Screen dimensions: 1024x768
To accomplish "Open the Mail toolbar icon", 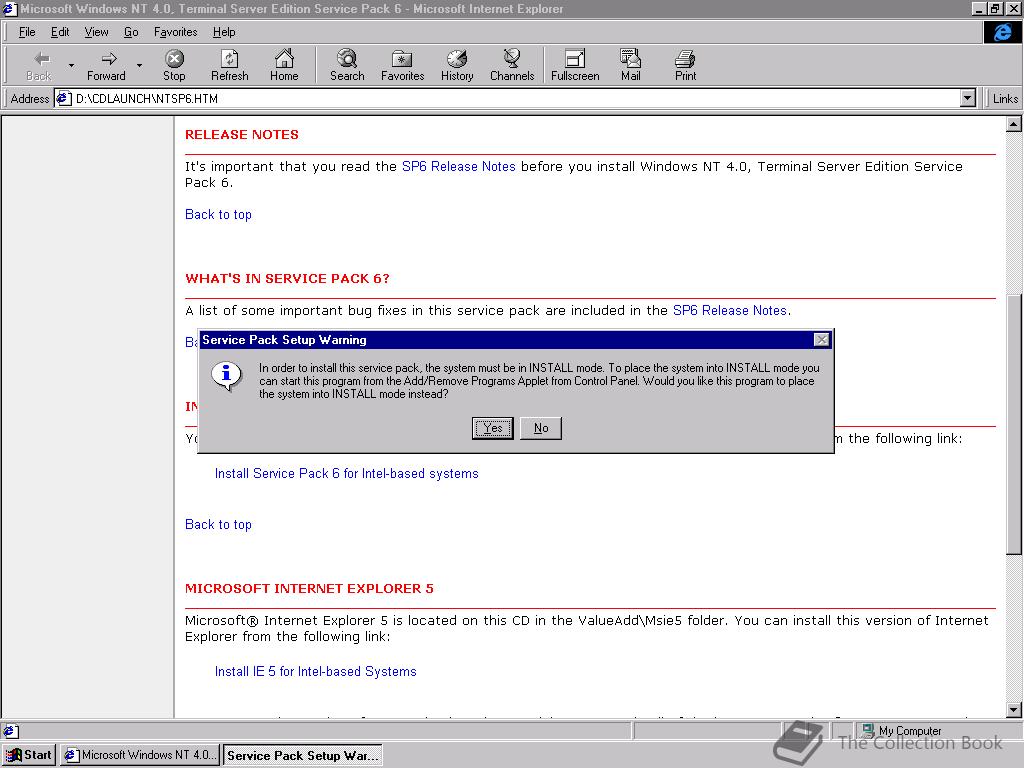I will click(630, 59).
